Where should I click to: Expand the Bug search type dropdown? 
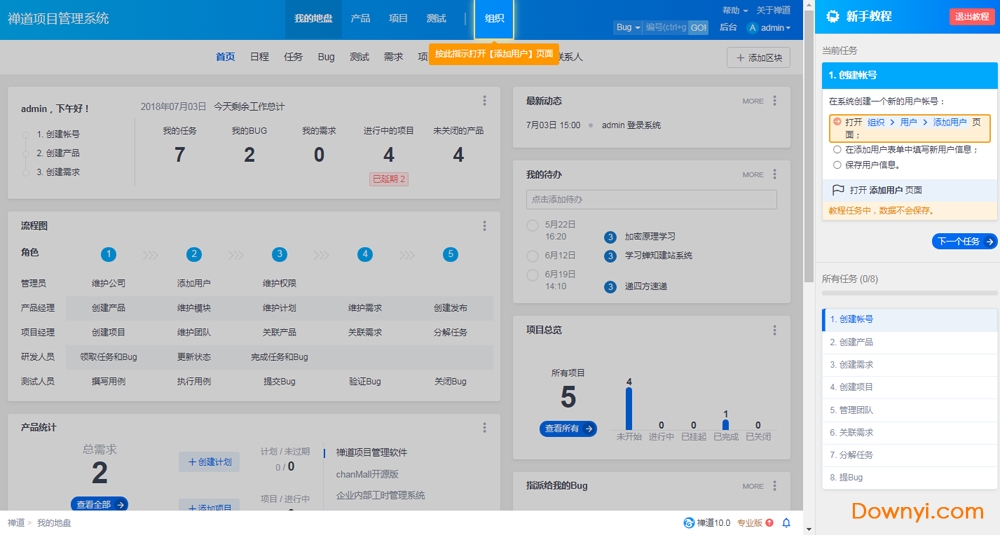[x=628, y=28]
